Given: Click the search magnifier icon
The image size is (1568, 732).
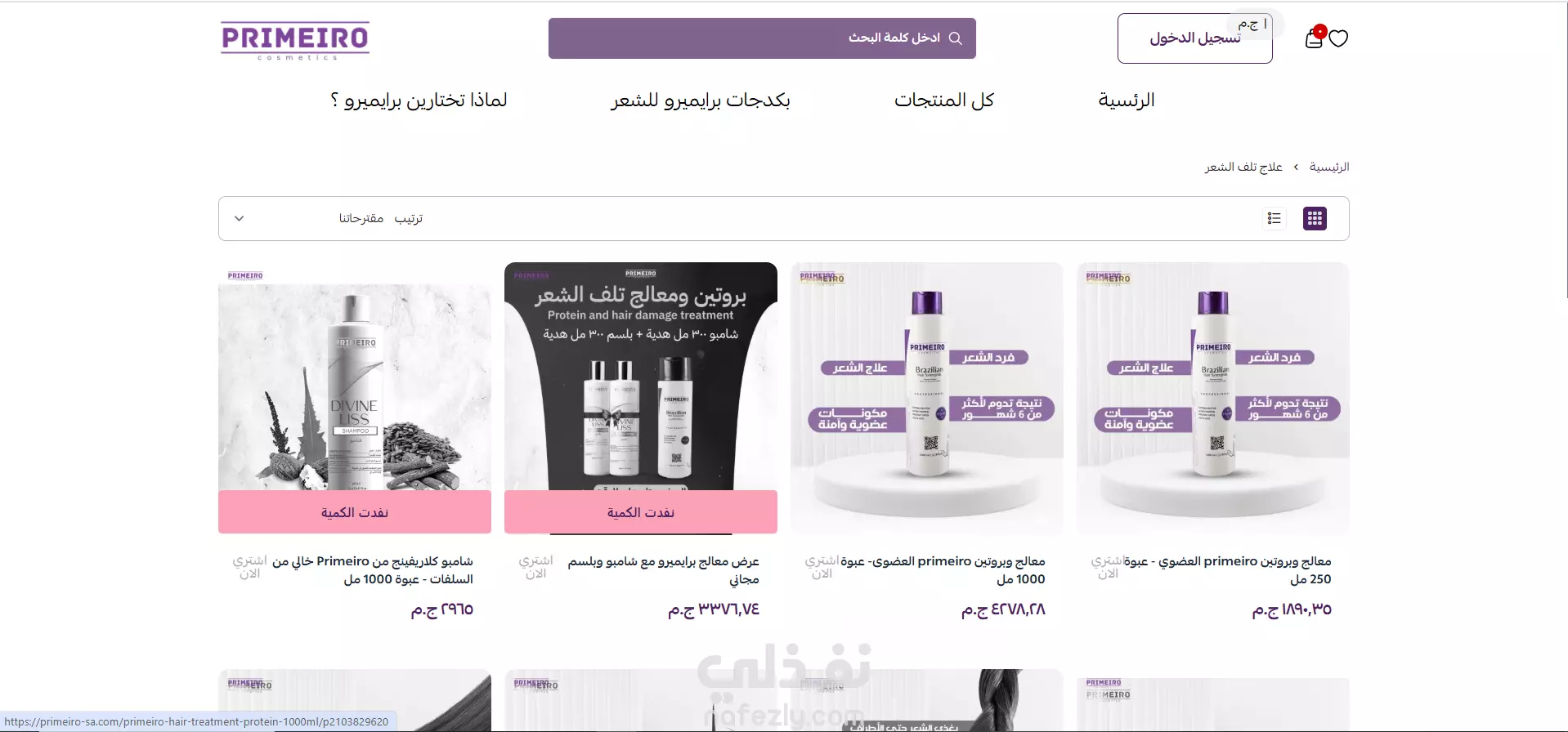Looking at the screenshot, I should 955,38.
